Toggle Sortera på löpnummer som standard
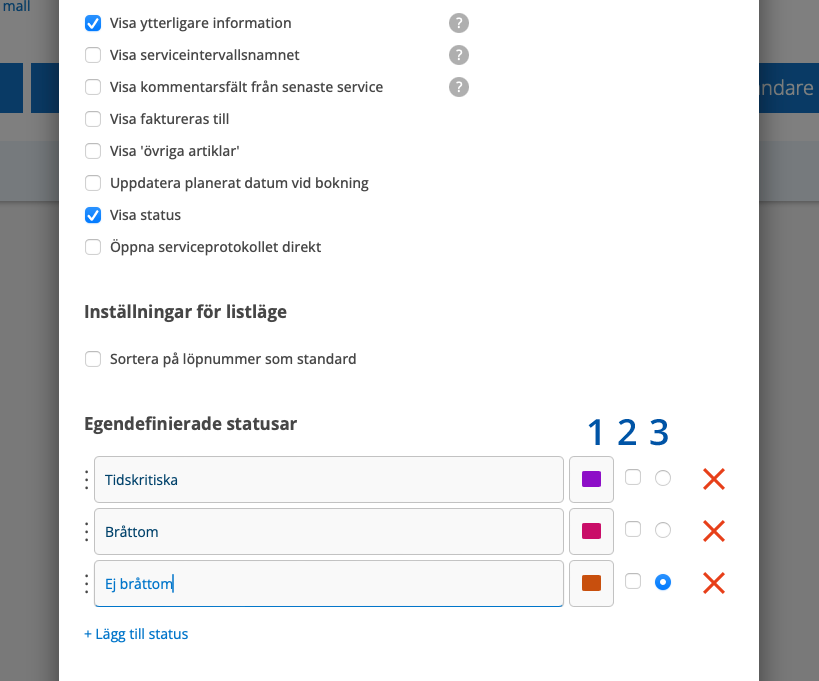819x681 pixels. [93, 359]
